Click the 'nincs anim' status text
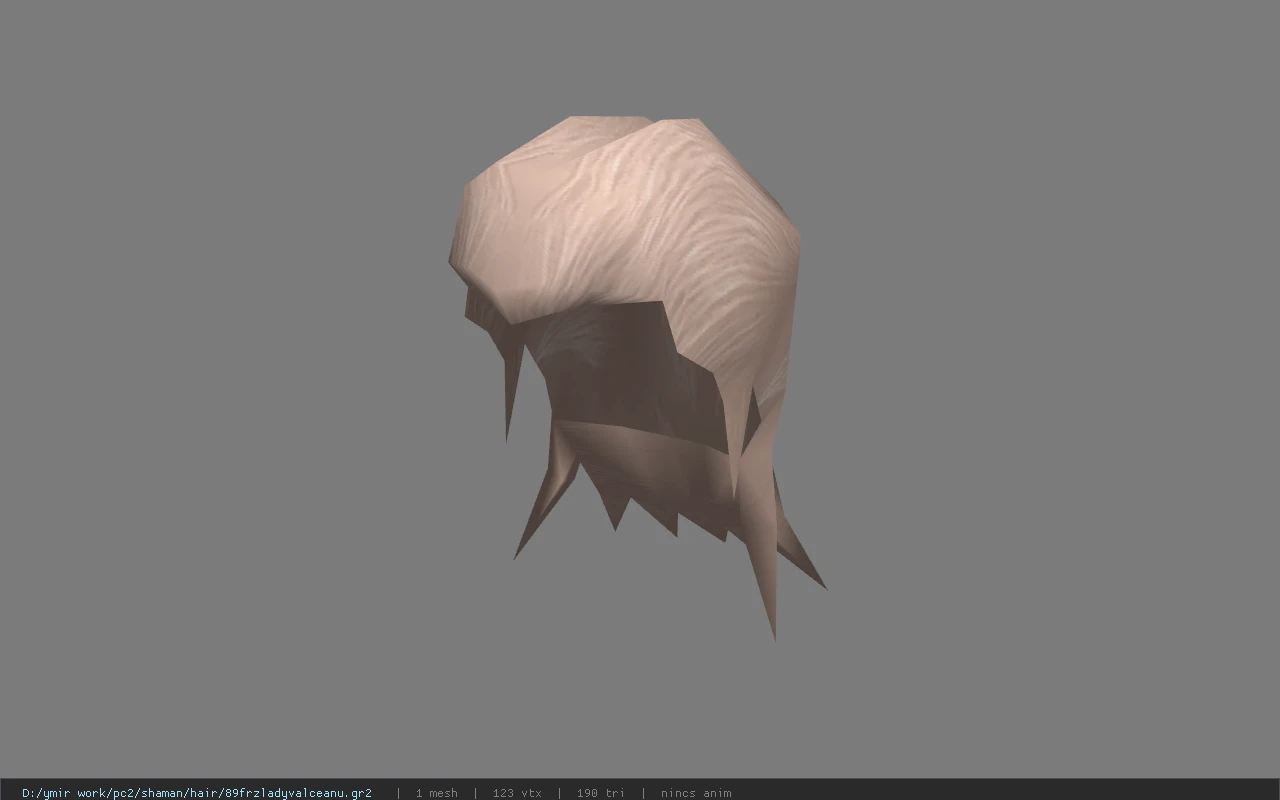Image resolution: width=1280 pixels, height=800 pixels. [696, 793]
